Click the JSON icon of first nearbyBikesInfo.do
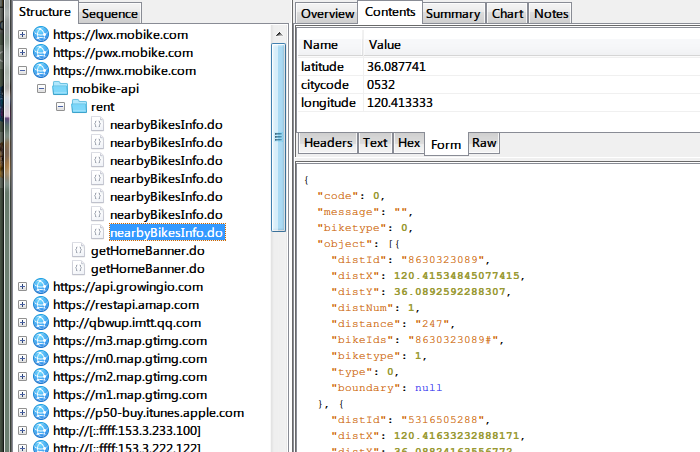The height and width of the screenshot is (452, 700). [98, 125]
